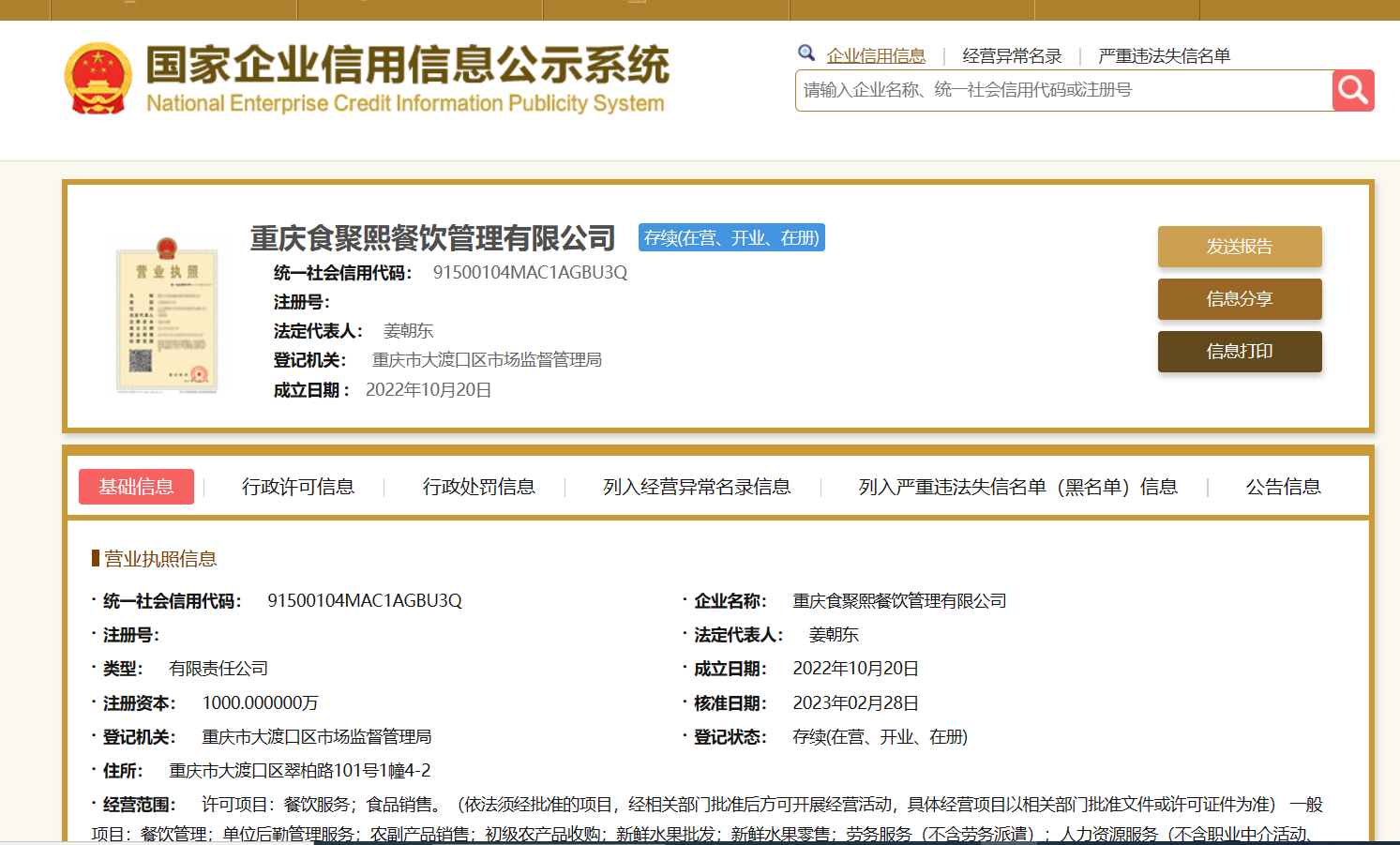Open the 行政处罚信息 tab
The width and height of the screenshot is (1400, 845).
479,487
